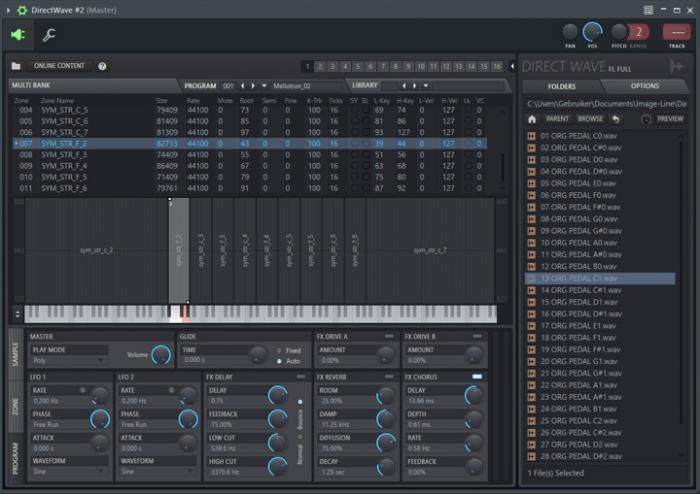Toggle the FX Chorus enable switch
Screen dimensions: 700x494
click(x=477, y=376)
